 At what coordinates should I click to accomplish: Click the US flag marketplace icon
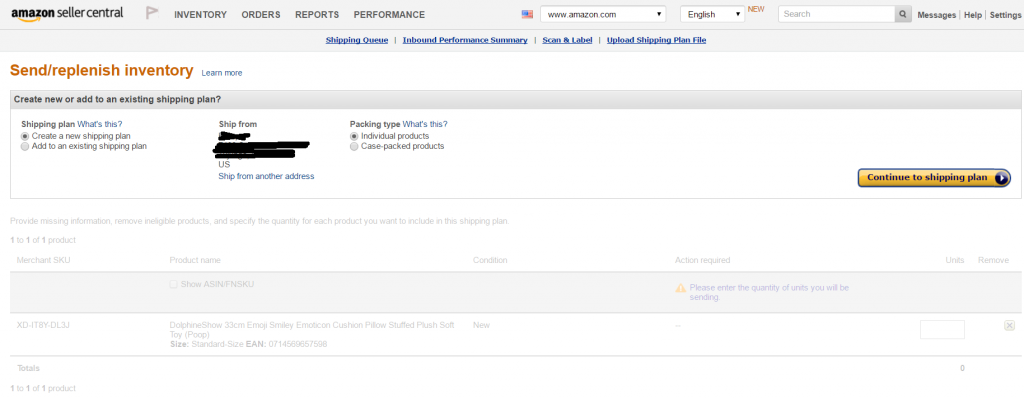[527, 14]
